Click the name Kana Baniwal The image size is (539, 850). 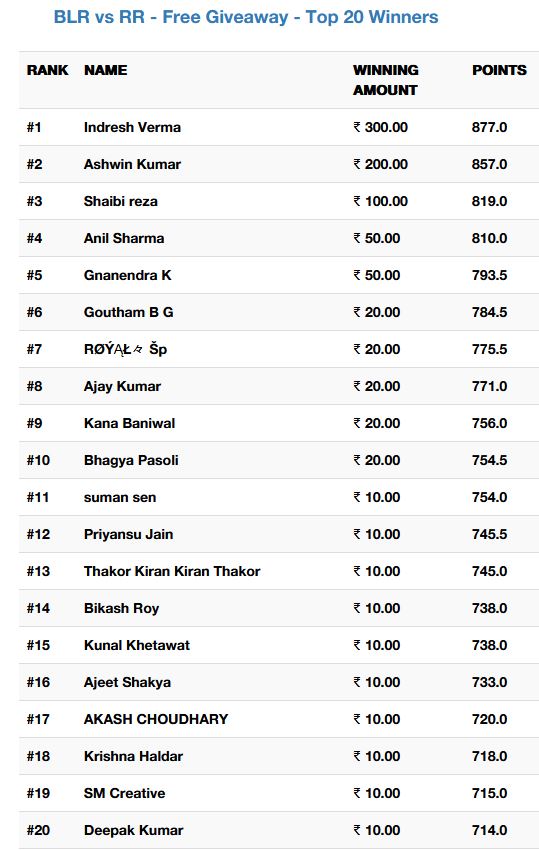pos(130,423)
